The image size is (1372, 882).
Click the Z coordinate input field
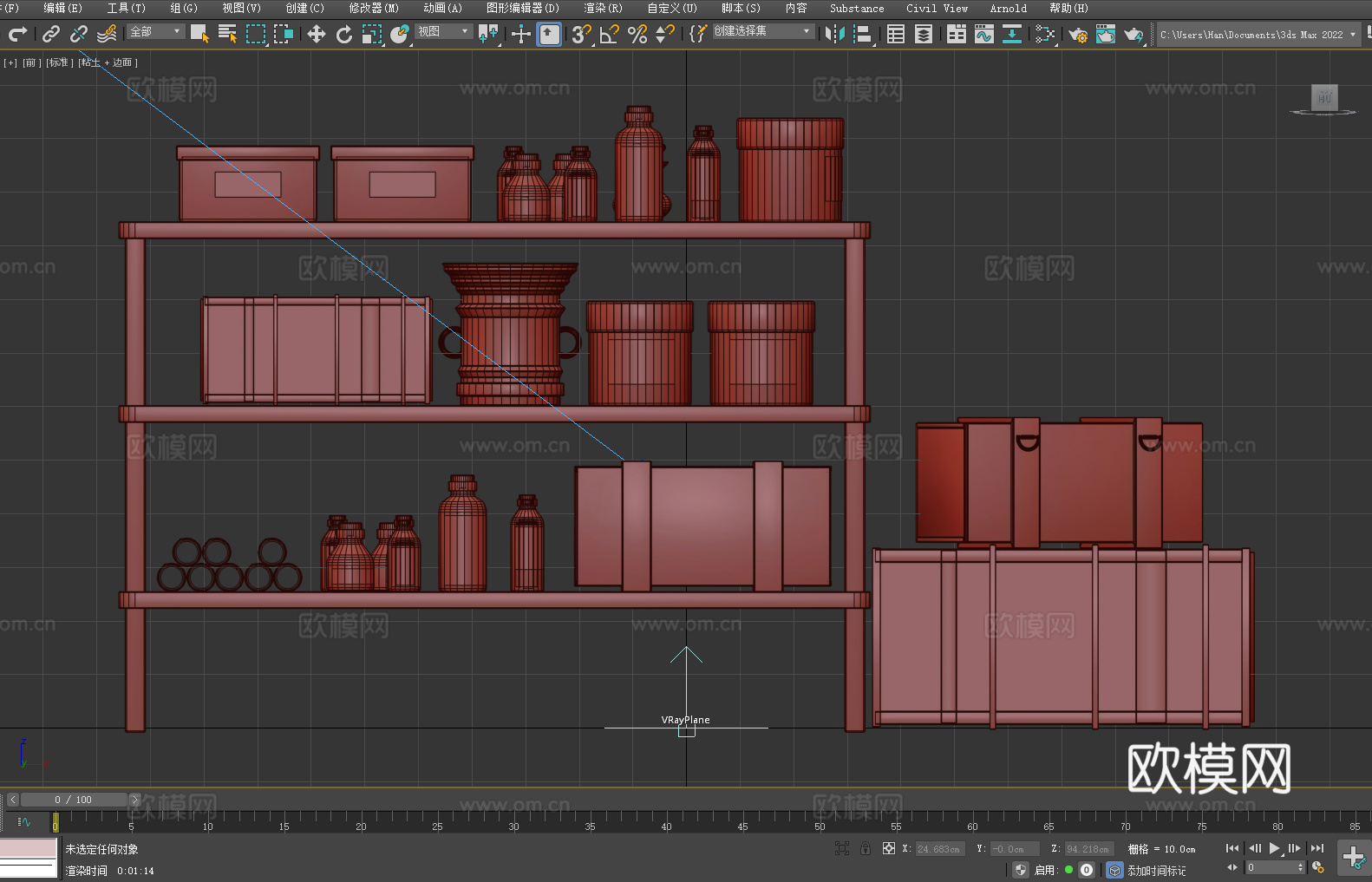[1089, 849]
